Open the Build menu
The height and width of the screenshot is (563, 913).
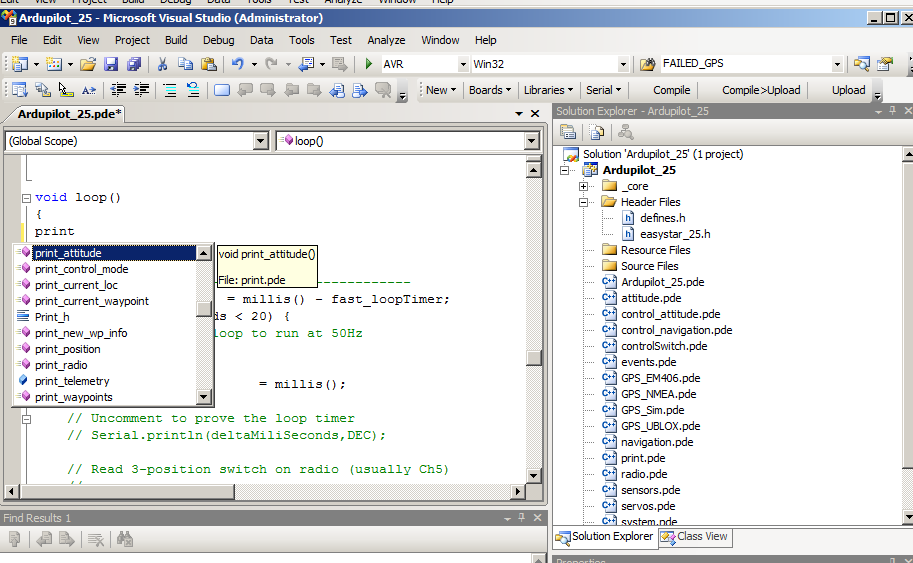click(x=176, y=40)
